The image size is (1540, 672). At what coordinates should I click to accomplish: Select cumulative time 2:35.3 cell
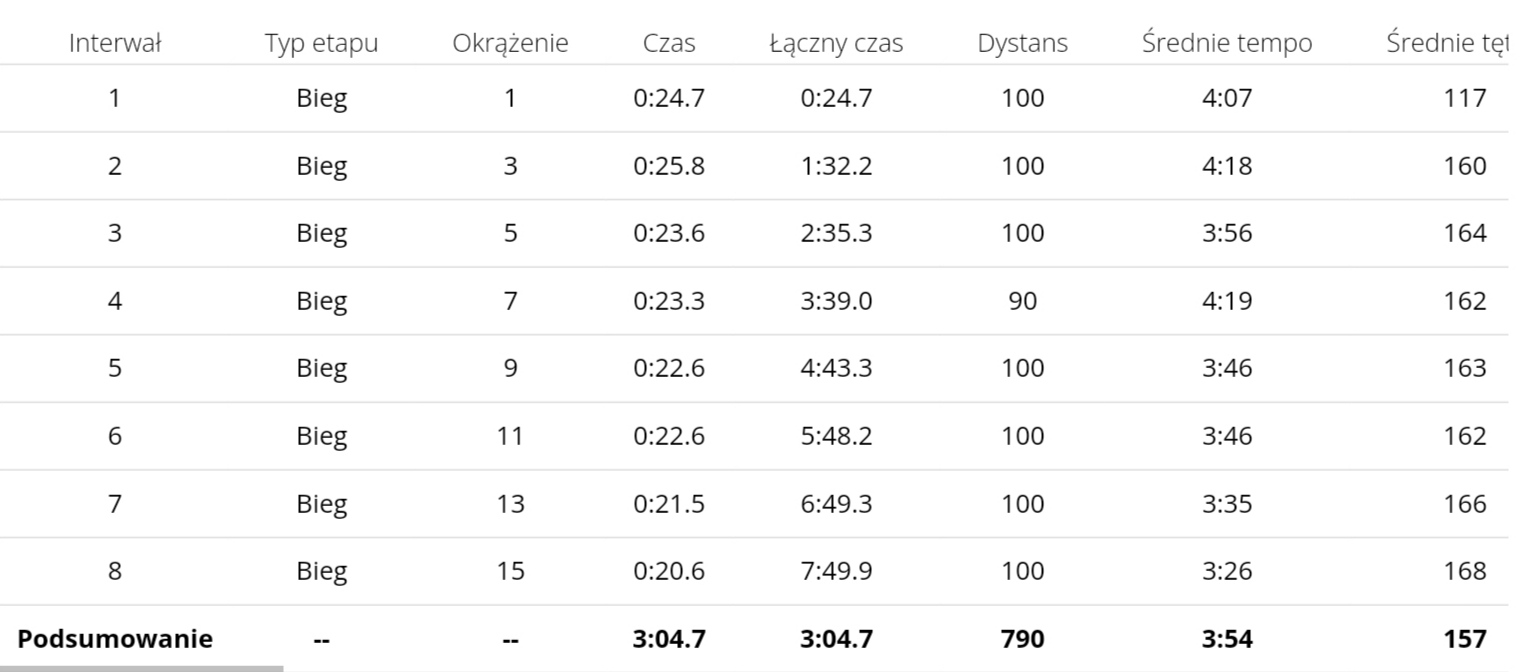pyautogui.click(x=836, y=233)
